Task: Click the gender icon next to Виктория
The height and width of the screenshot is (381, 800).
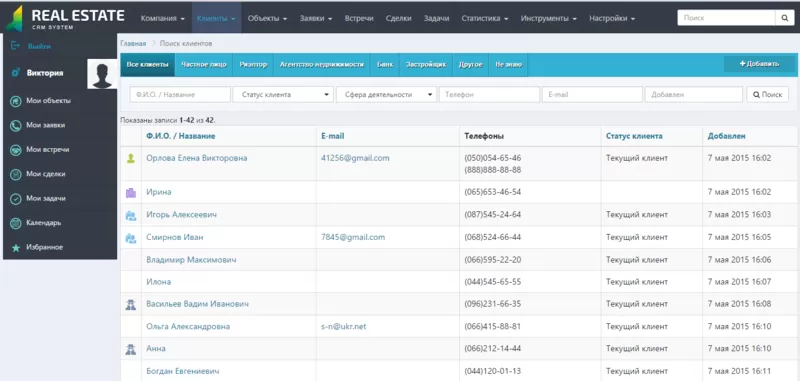Action: coord(15,73)
